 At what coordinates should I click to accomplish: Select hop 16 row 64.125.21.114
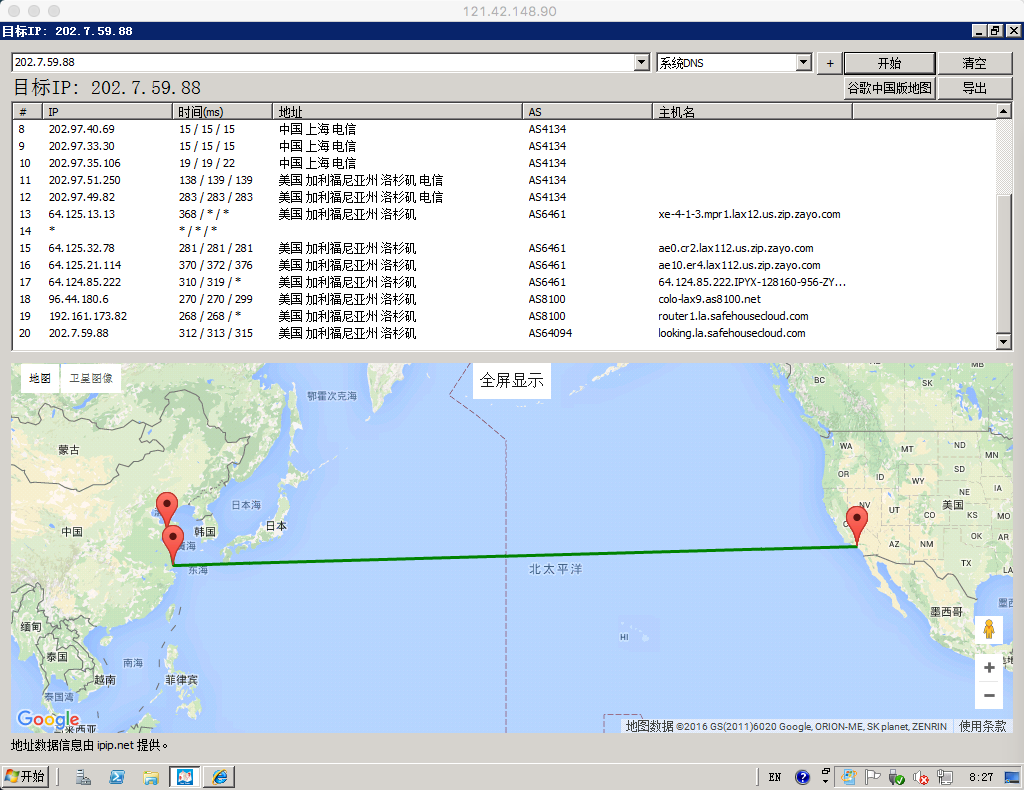[x=505, y=265]
